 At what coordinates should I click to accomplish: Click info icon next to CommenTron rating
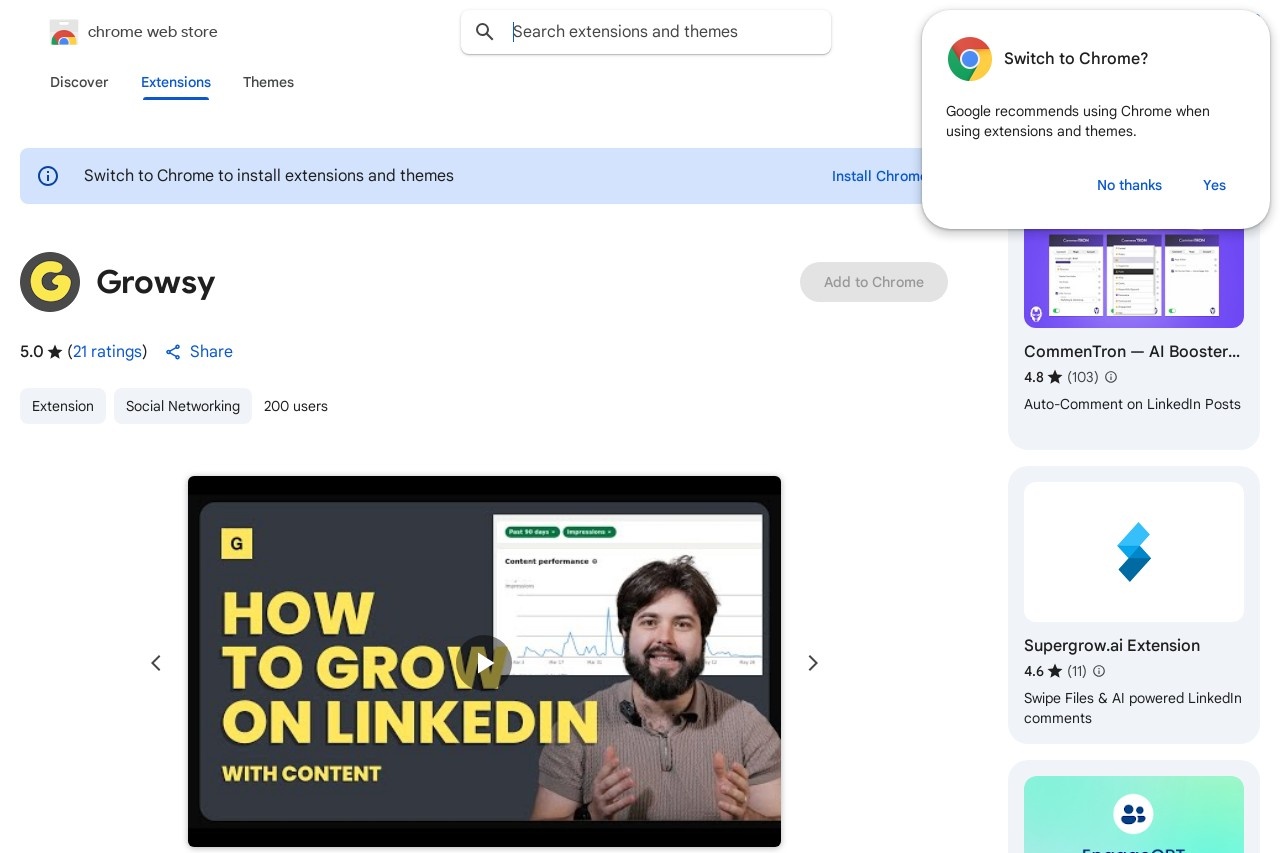click(1111, 378)
